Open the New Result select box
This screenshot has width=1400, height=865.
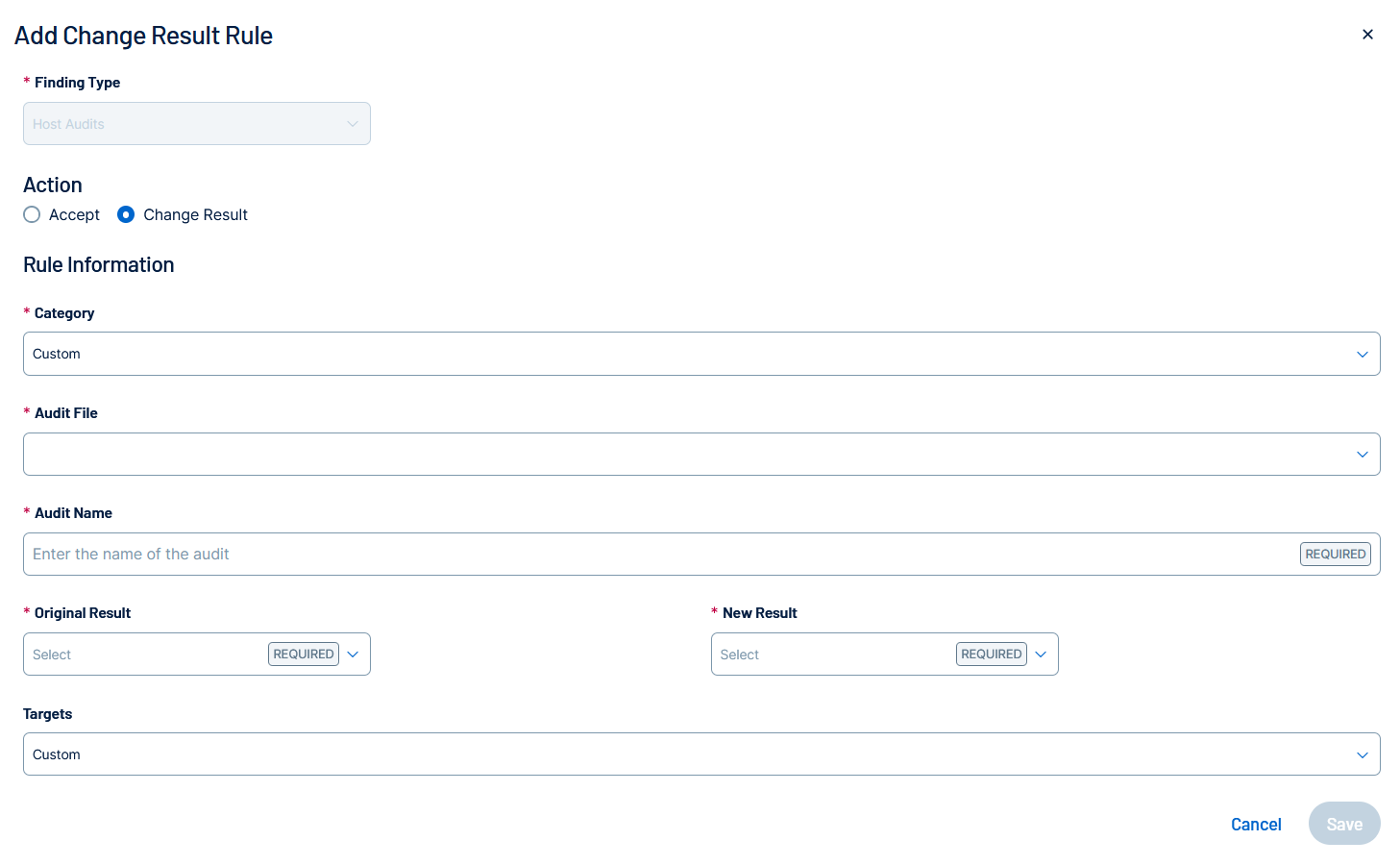pos(832,655)
